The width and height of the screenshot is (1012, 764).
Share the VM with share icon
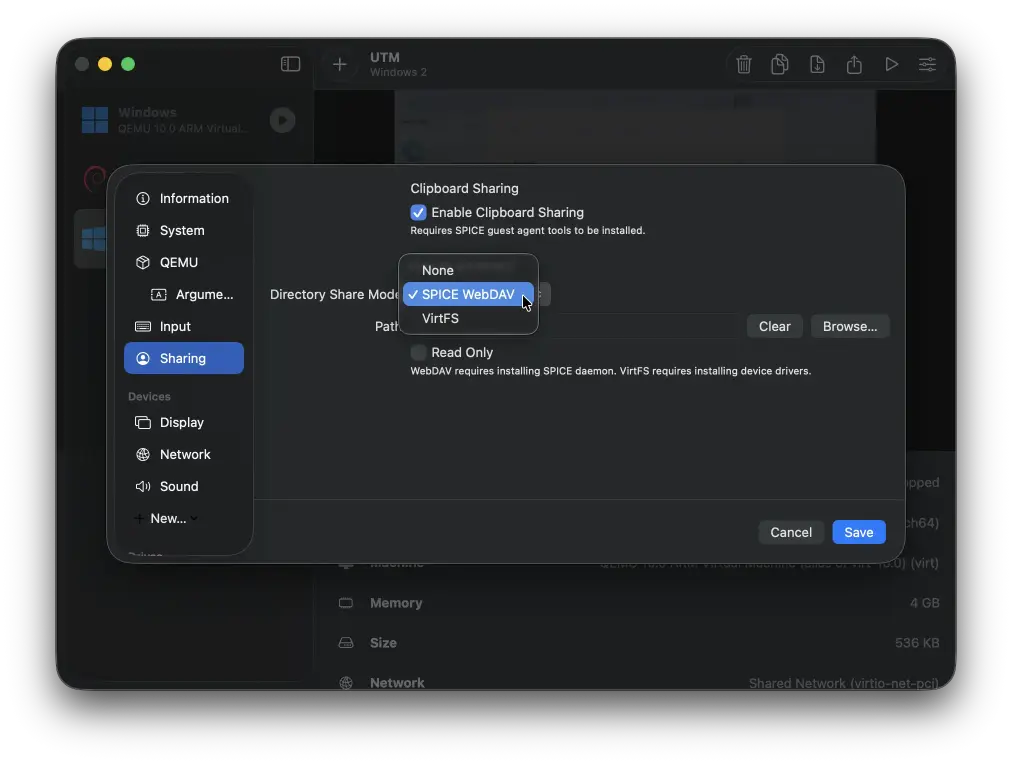[854, 64]
